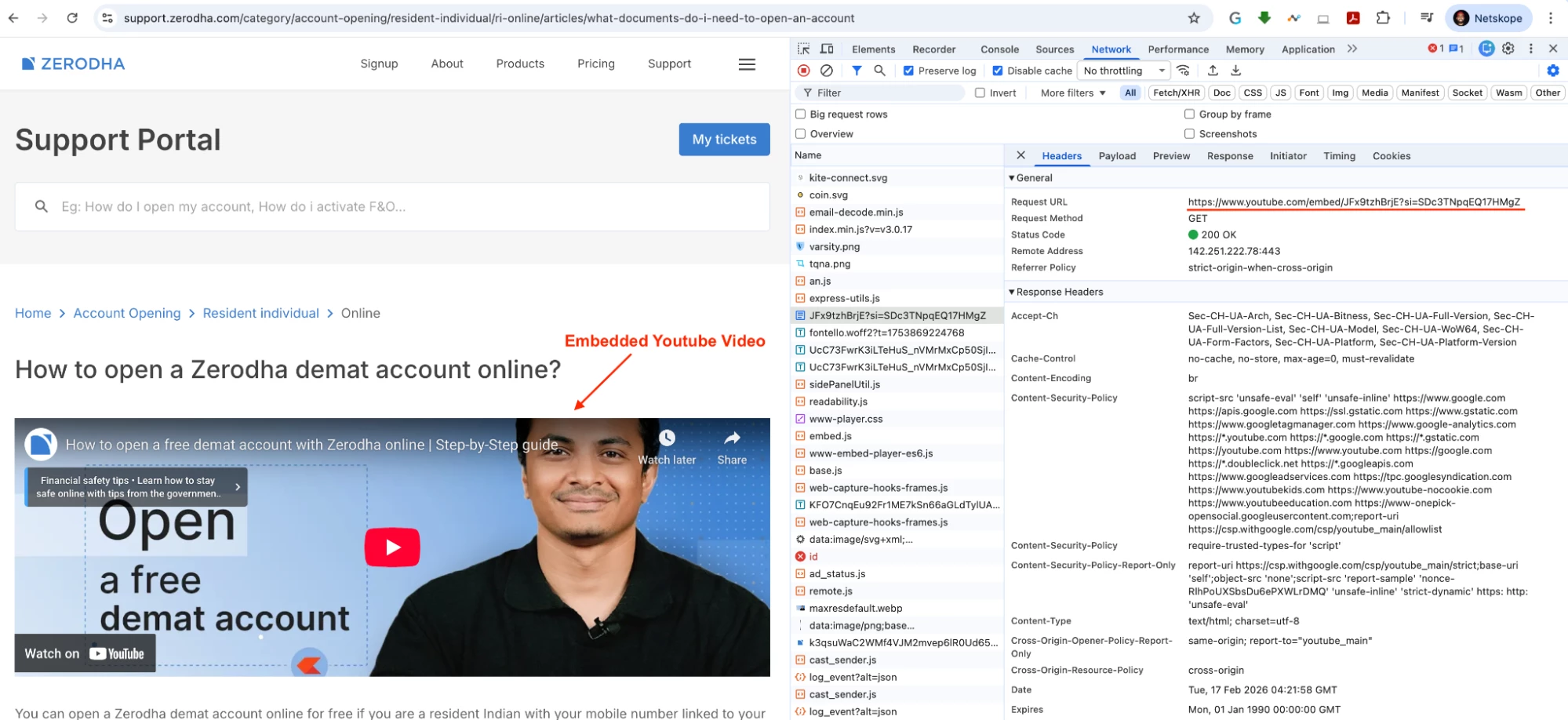Export HAR file with download icon
The height and width of the screenshot is (720, 1568).
click(x=1236, y=71)
